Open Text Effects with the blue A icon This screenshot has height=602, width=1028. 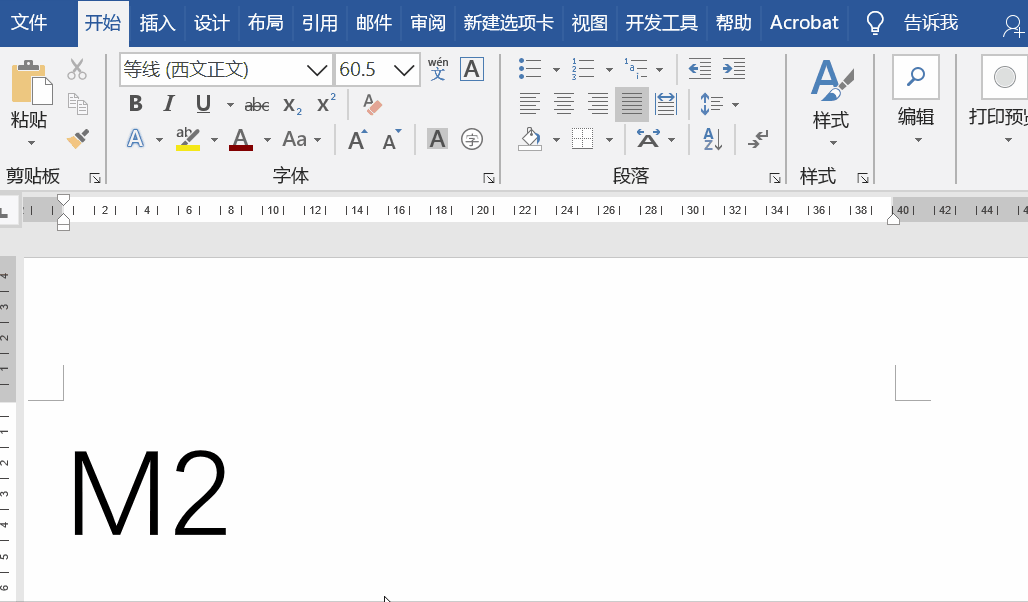pyautogui.click(x=135, y=139)
